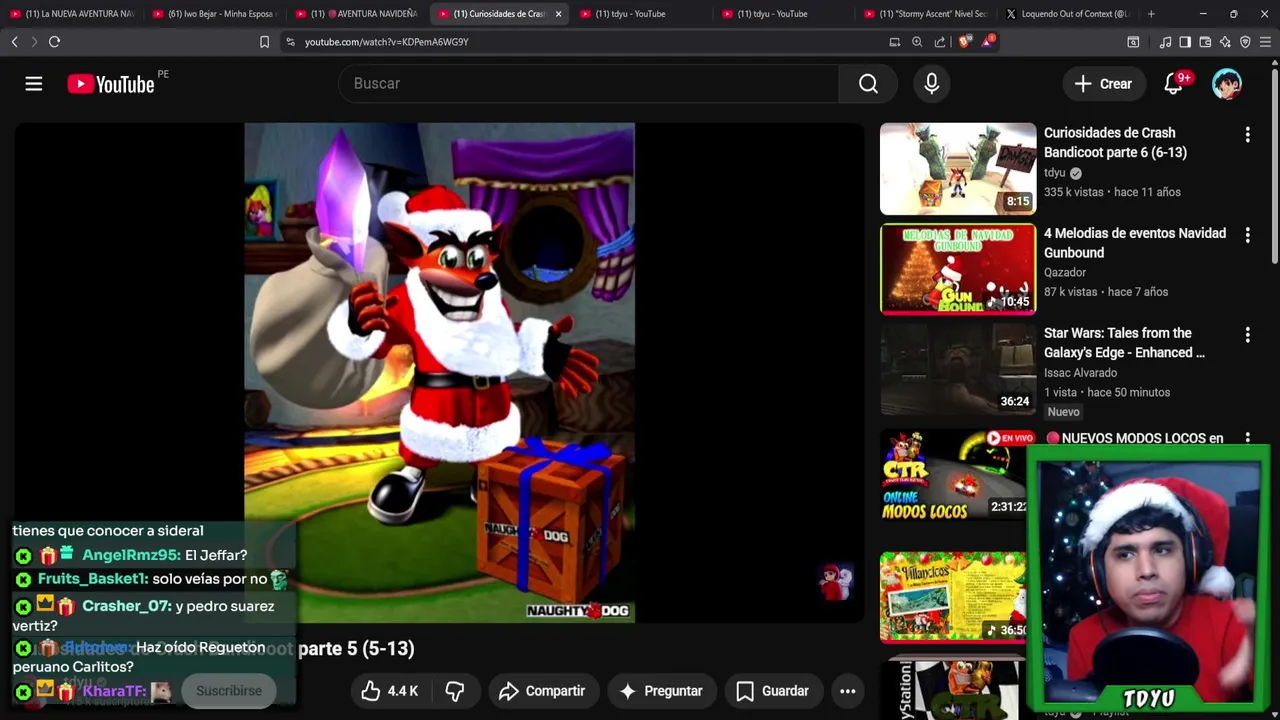Open the notifications bell

[1173, 84]
